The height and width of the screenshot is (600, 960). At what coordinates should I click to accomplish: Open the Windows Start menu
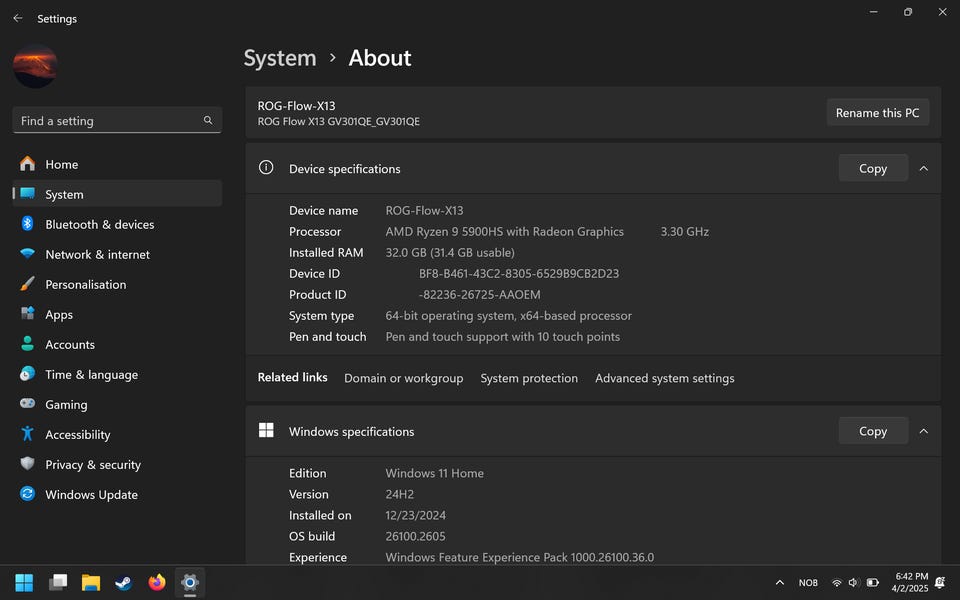[x=24, y=582]
